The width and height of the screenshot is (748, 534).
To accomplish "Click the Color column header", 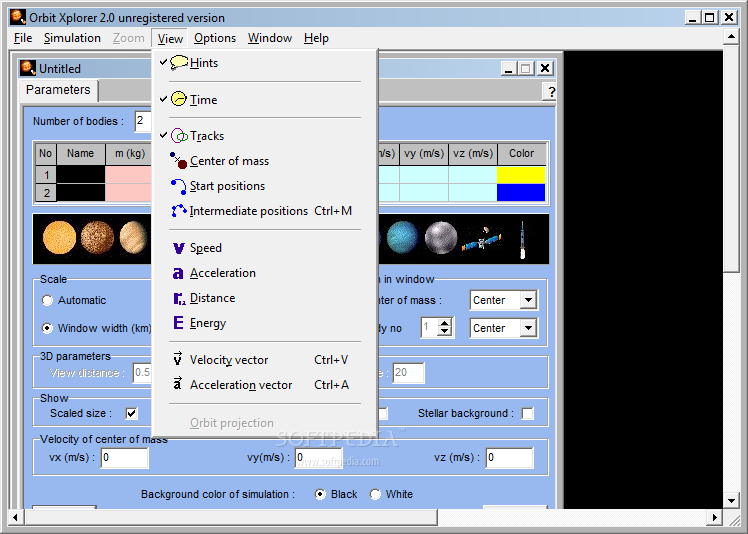I will (x=521, y=154).
